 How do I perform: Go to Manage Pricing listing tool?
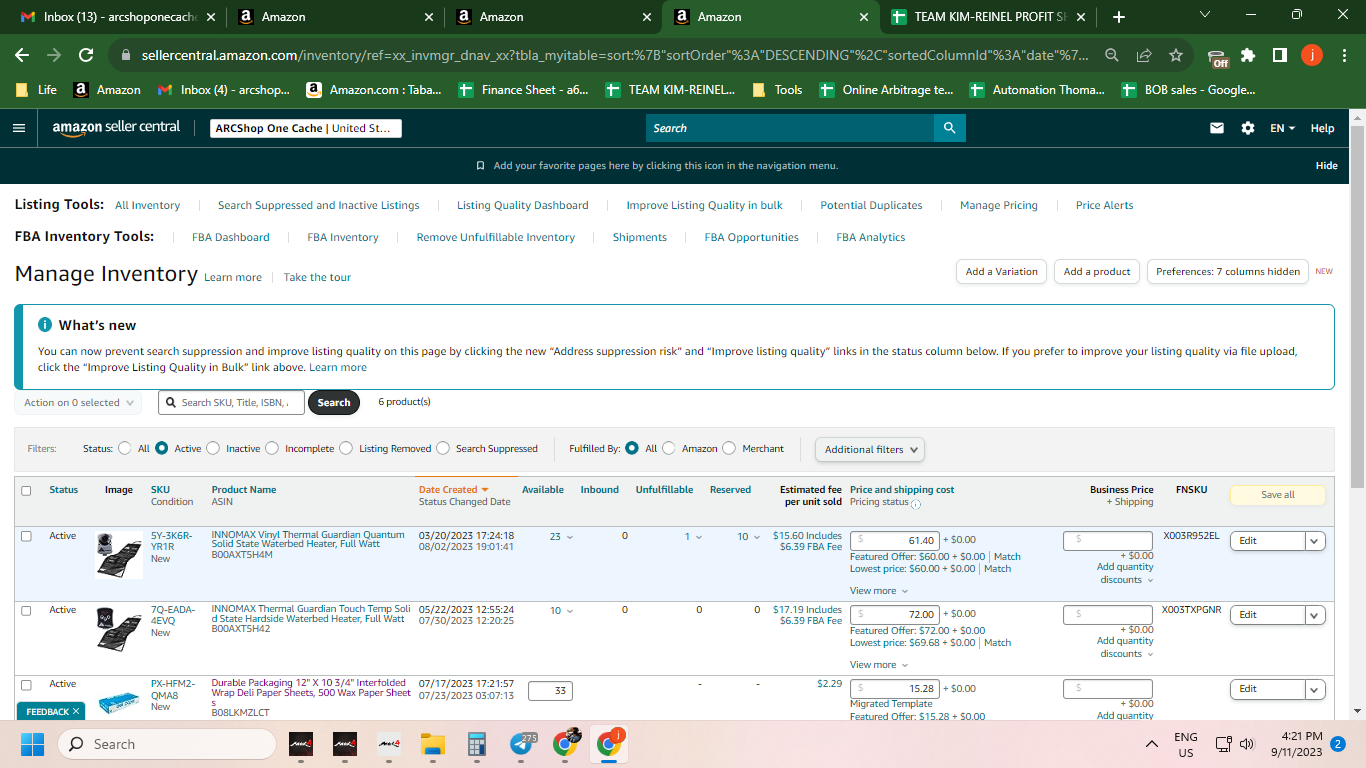[x=999, y=205]
